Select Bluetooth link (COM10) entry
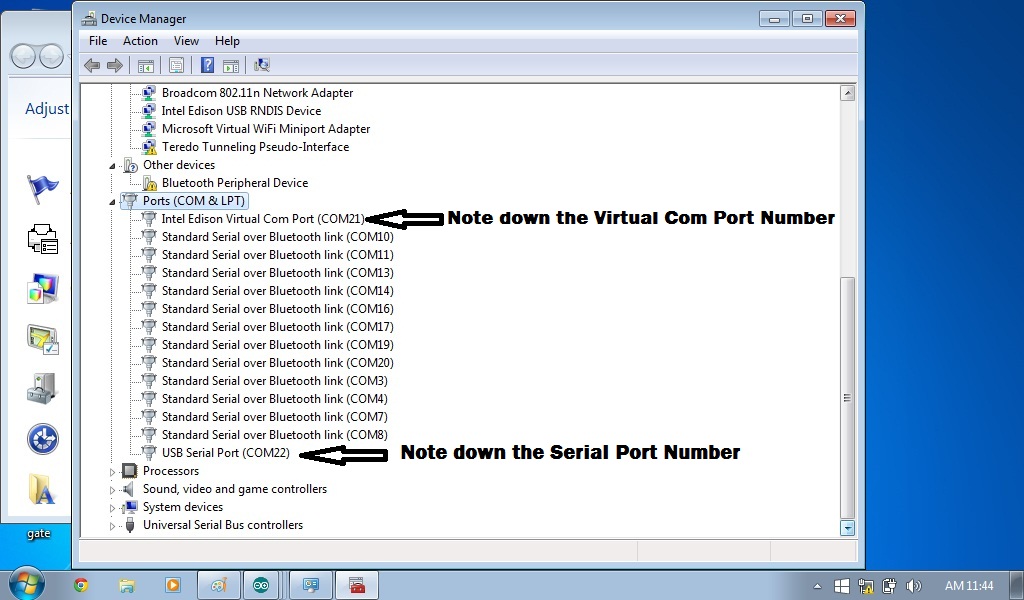Viewport: 1024px width, 600px height. point(278,237)
